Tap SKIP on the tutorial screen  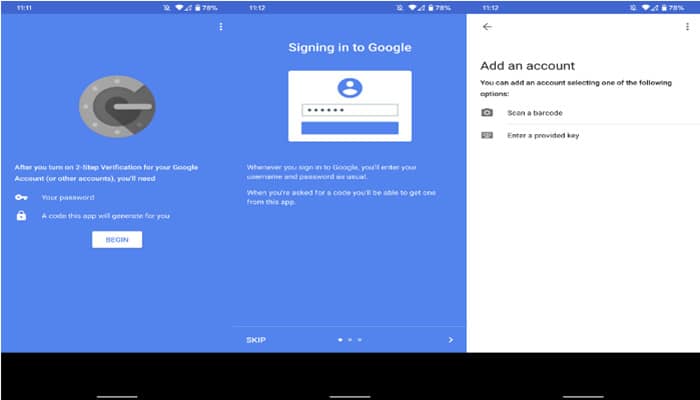[x=256, y=340]
